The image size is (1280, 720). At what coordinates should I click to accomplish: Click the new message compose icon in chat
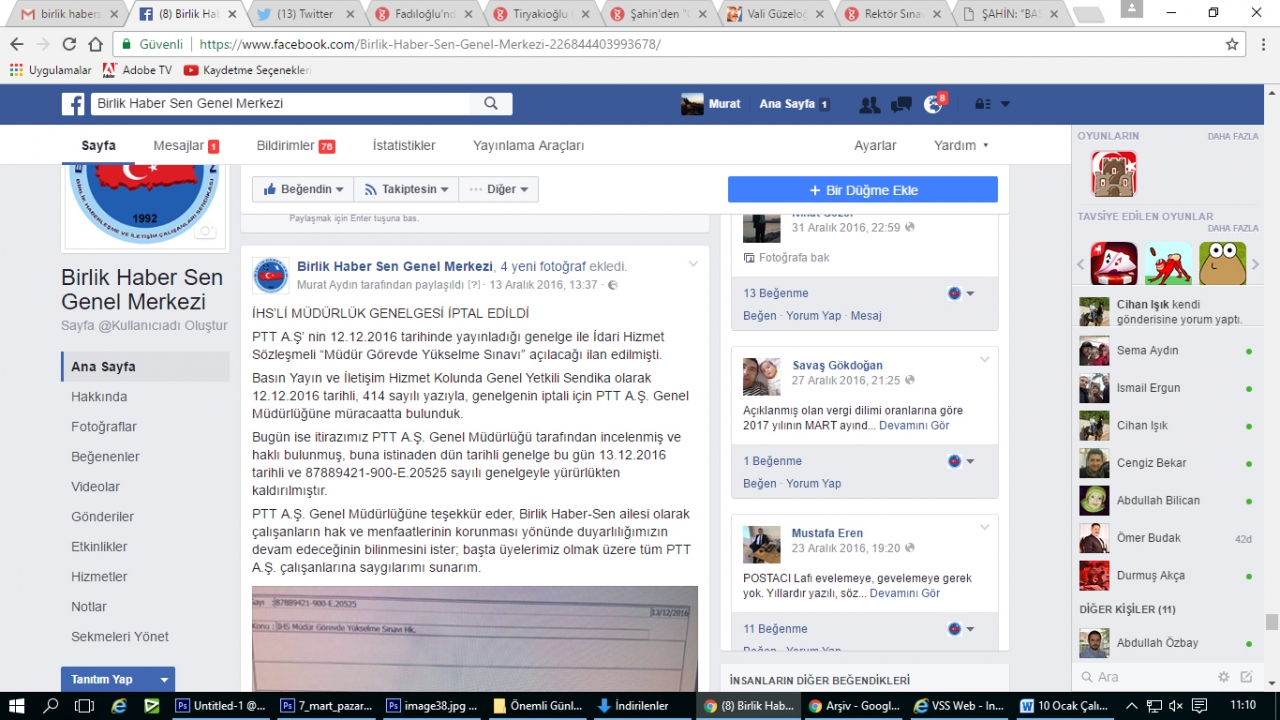(x=1246, y=677)
